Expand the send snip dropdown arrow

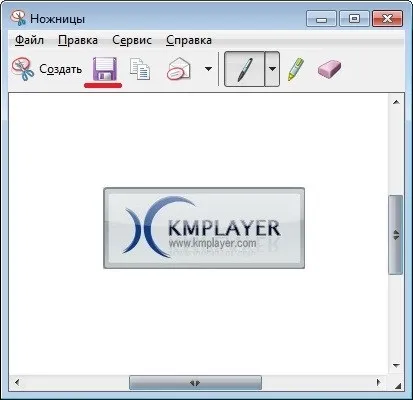208,69
